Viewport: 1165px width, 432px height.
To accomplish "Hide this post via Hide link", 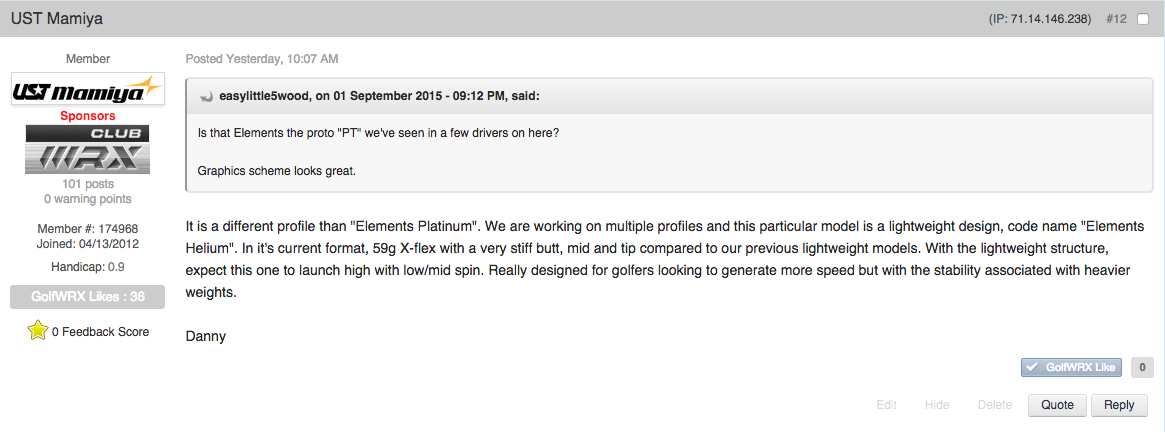I will click(x=937, y=405).
